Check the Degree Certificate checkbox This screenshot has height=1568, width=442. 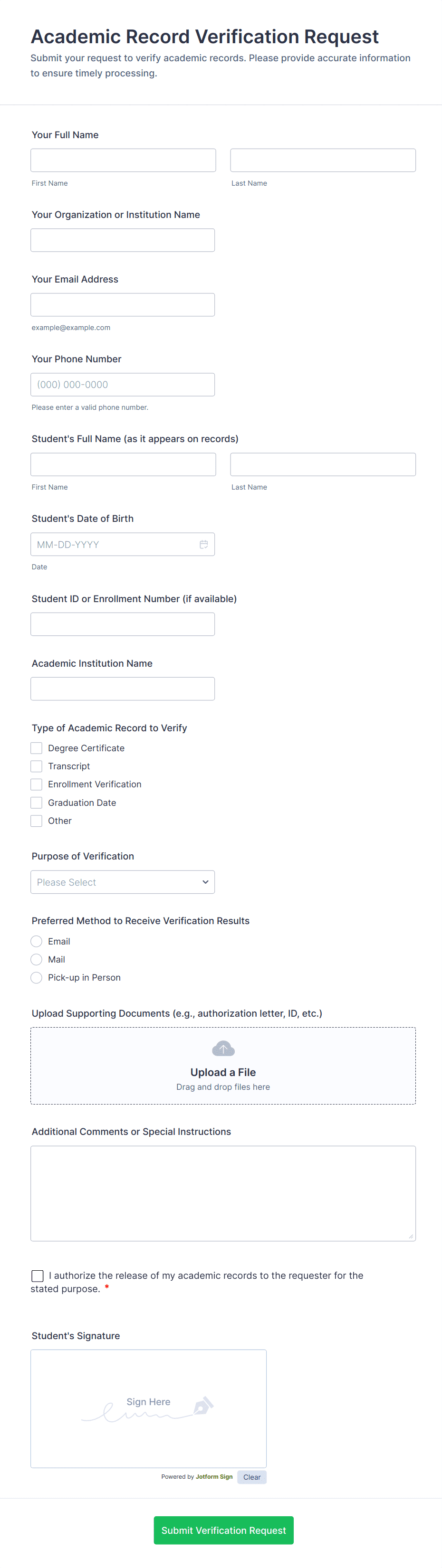37,748
